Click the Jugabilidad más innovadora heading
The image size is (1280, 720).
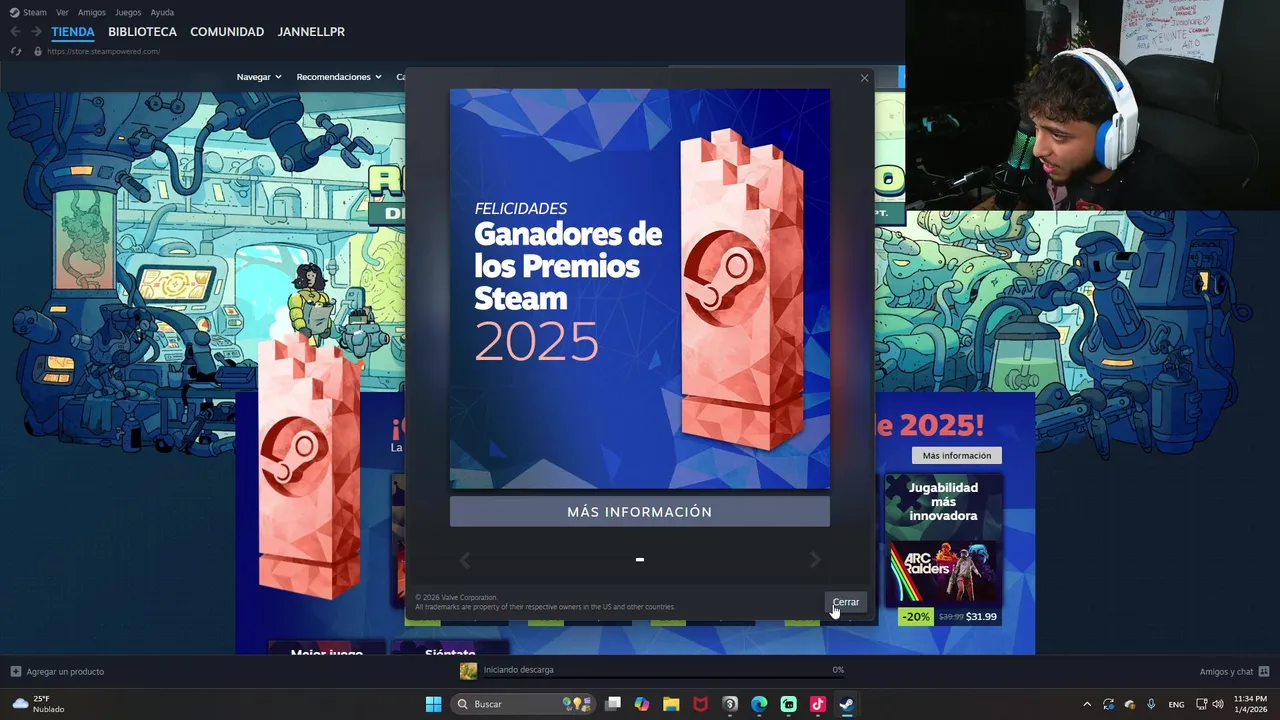click(x=943, y=502)
